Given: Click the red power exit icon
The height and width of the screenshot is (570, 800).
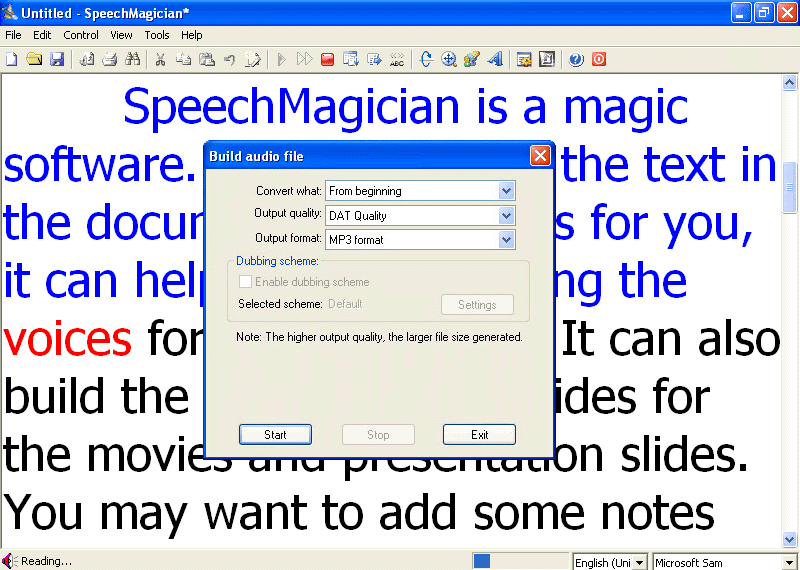Looking at the screenshot, I should click(x=599, y=59).
